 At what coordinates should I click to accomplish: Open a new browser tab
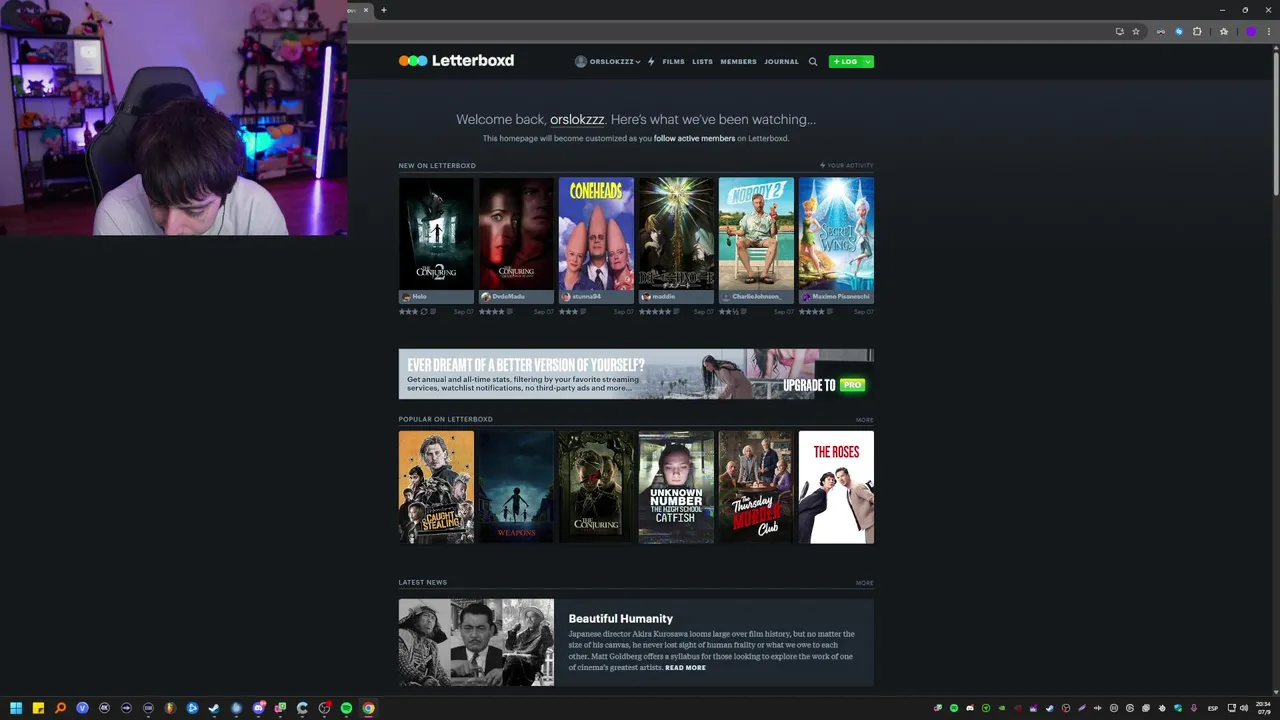tap(383, 10)
